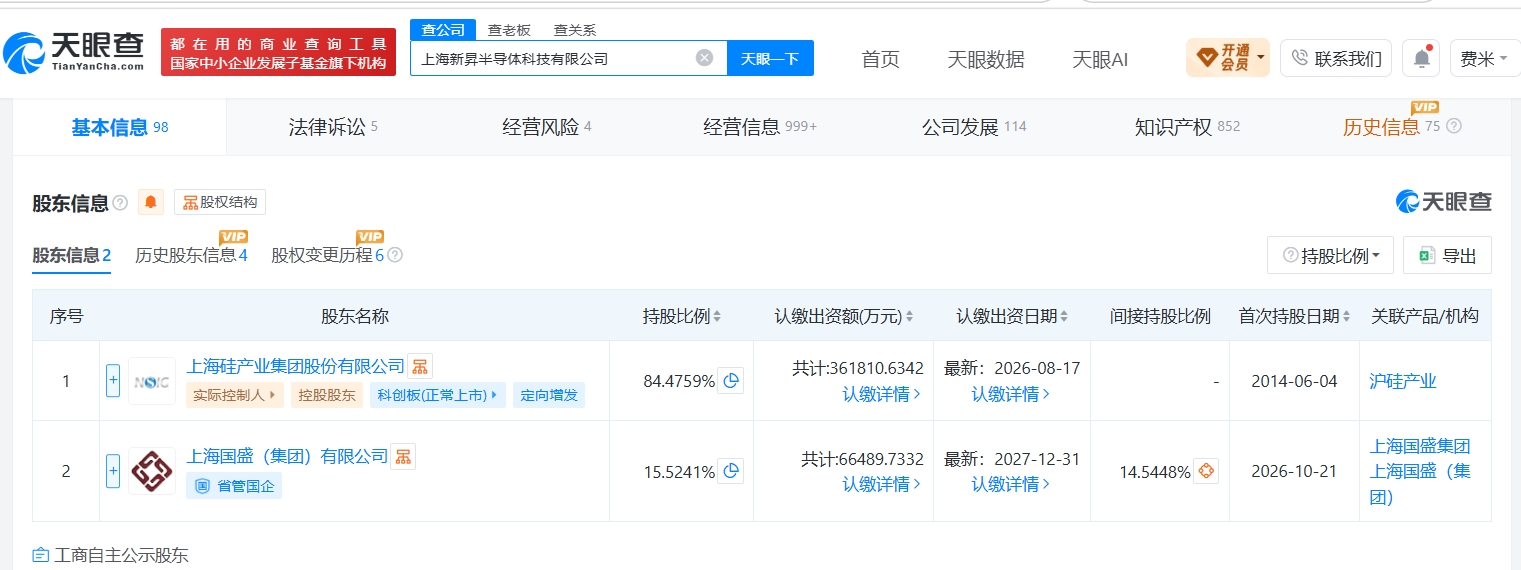Switch to the 知识产权 tab

click(1187, 127)
